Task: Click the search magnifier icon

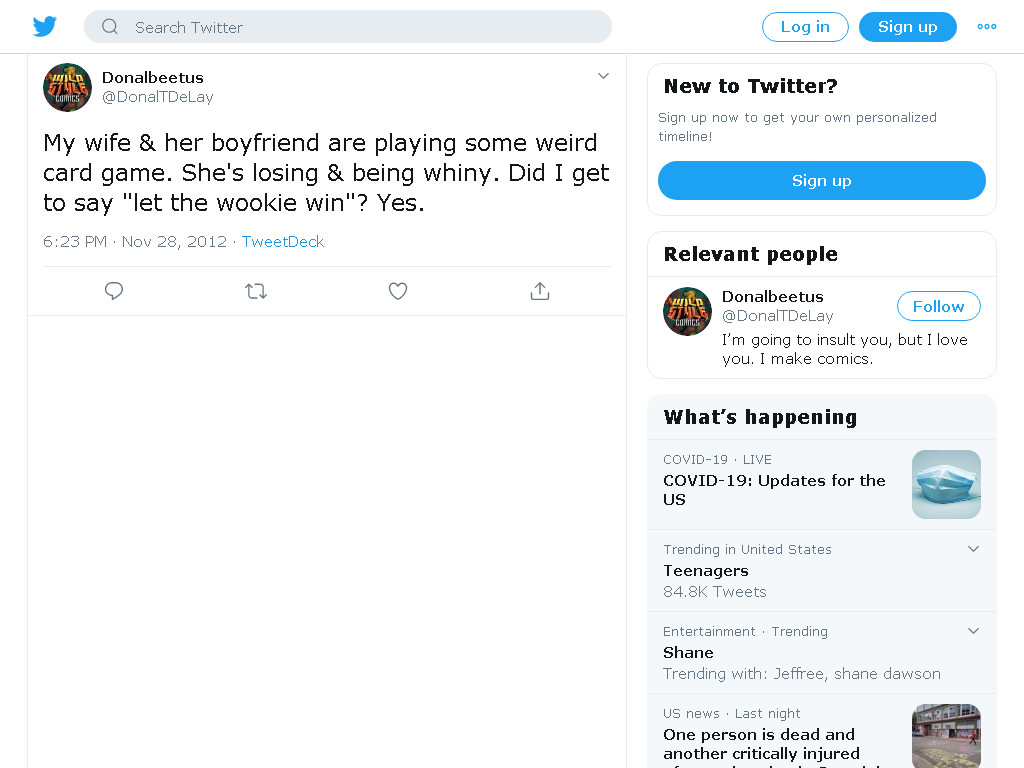Action: click(x=110, y=27)
